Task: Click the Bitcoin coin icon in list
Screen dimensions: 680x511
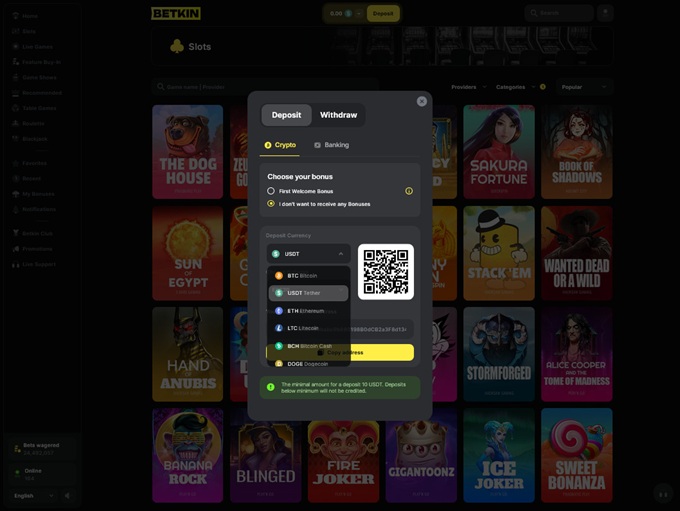Action: (x=279, y=276)
